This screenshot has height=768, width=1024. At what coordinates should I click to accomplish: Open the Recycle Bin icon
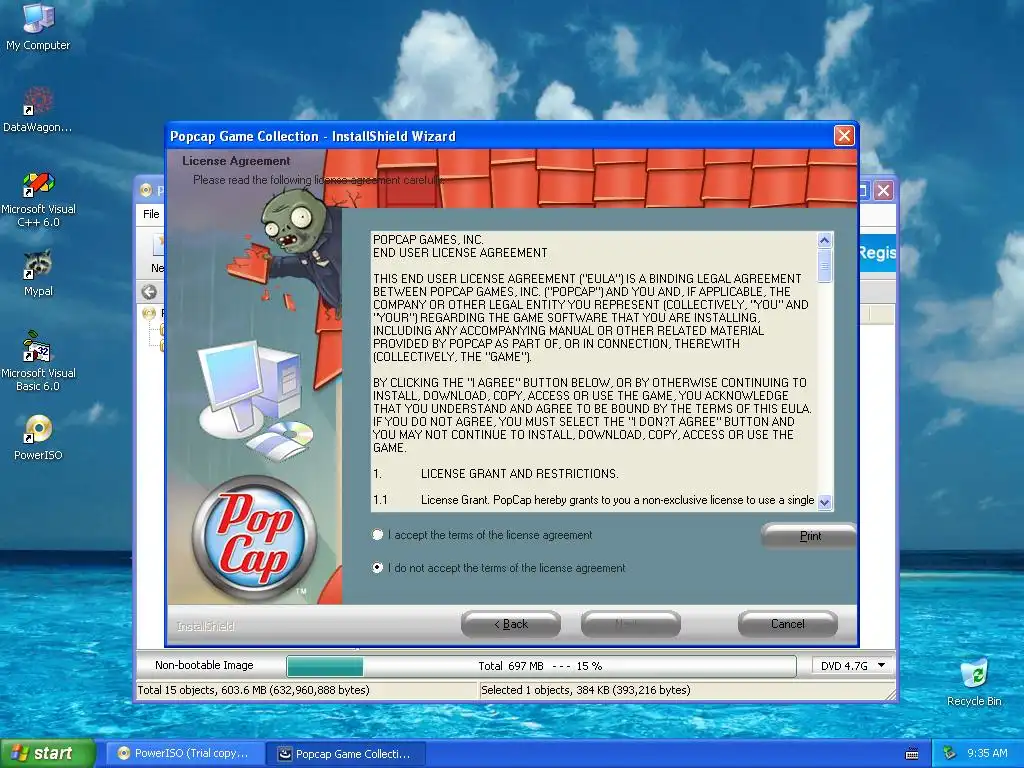tap(974, 682)
